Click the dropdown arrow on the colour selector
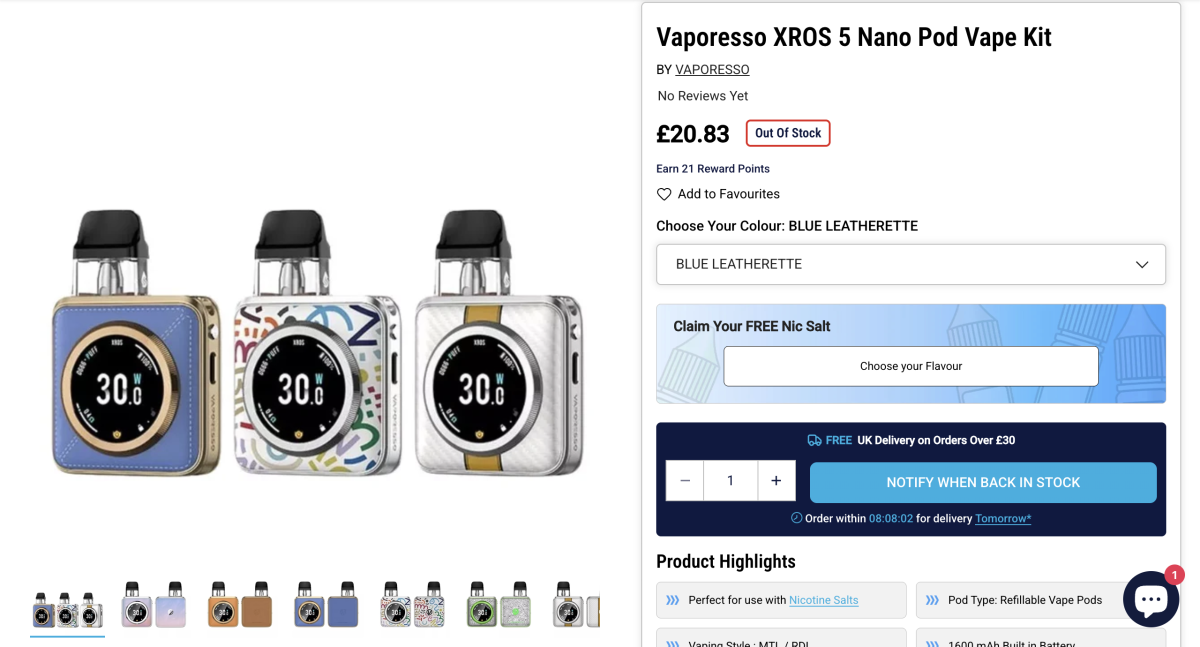The width and height of the screenshot is (1200, 647). [1142, 264]
